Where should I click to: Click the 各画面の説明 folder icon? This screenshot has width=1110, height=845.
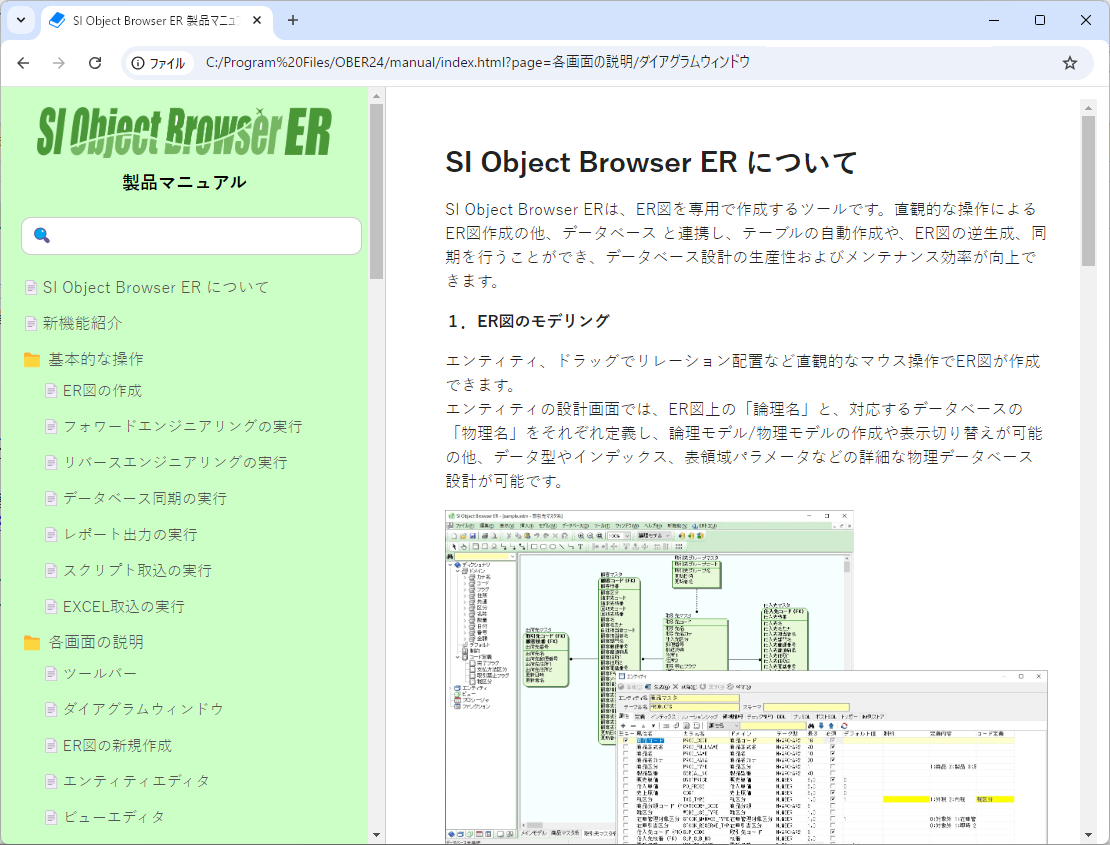(x=33, y=642)
